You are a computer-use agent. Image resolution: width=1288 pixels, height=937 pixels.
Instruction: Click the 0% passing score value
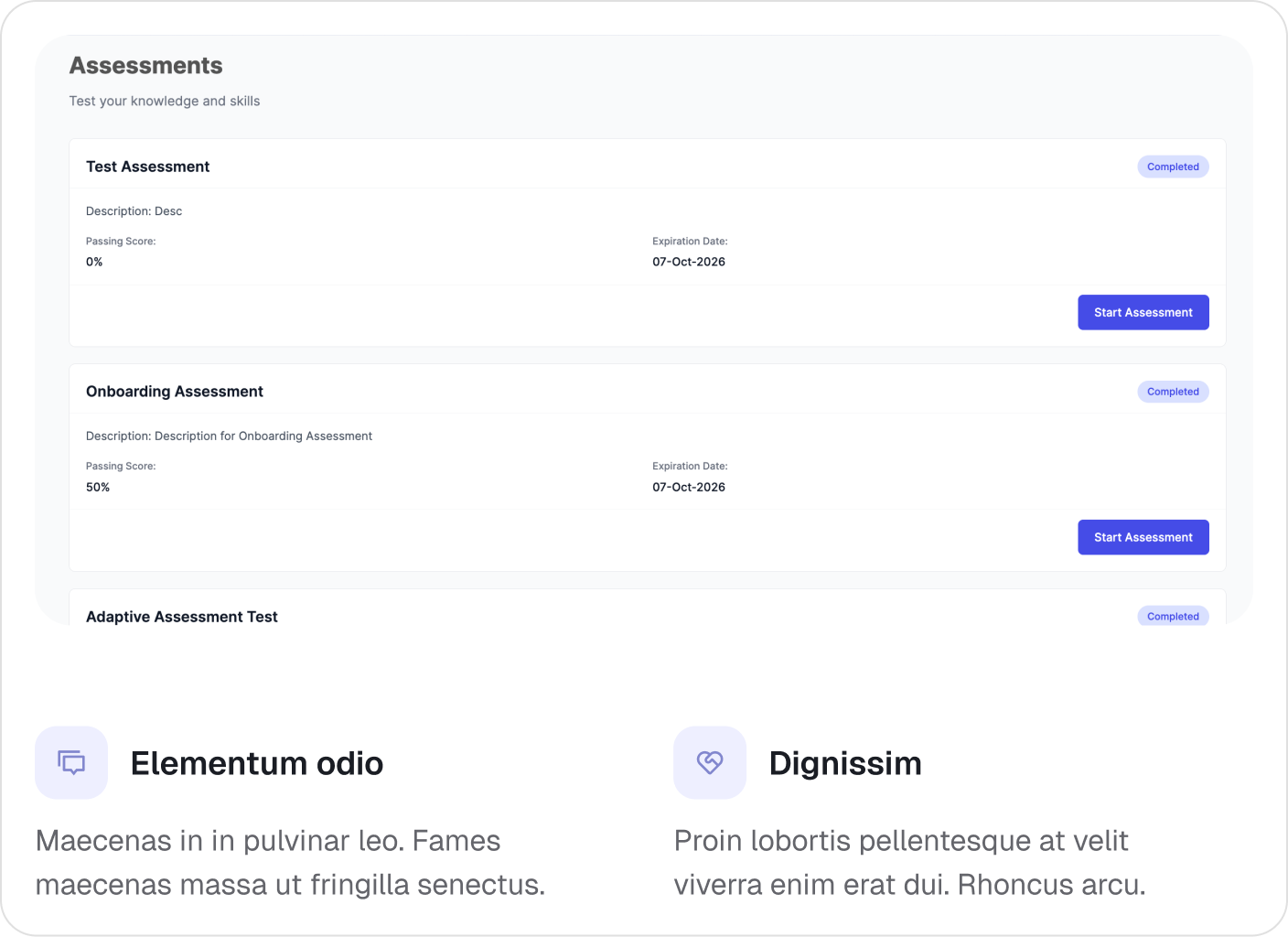(94, 262)
